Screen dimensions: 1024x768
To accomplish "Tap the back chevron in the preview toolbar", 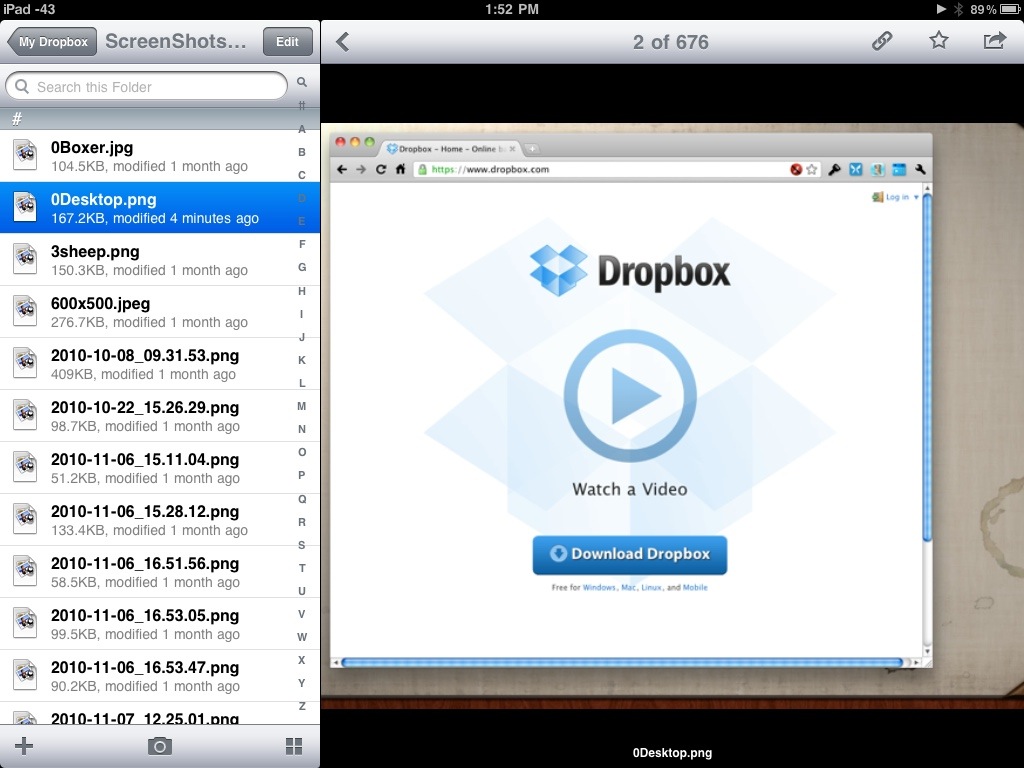I will point(343,42).
